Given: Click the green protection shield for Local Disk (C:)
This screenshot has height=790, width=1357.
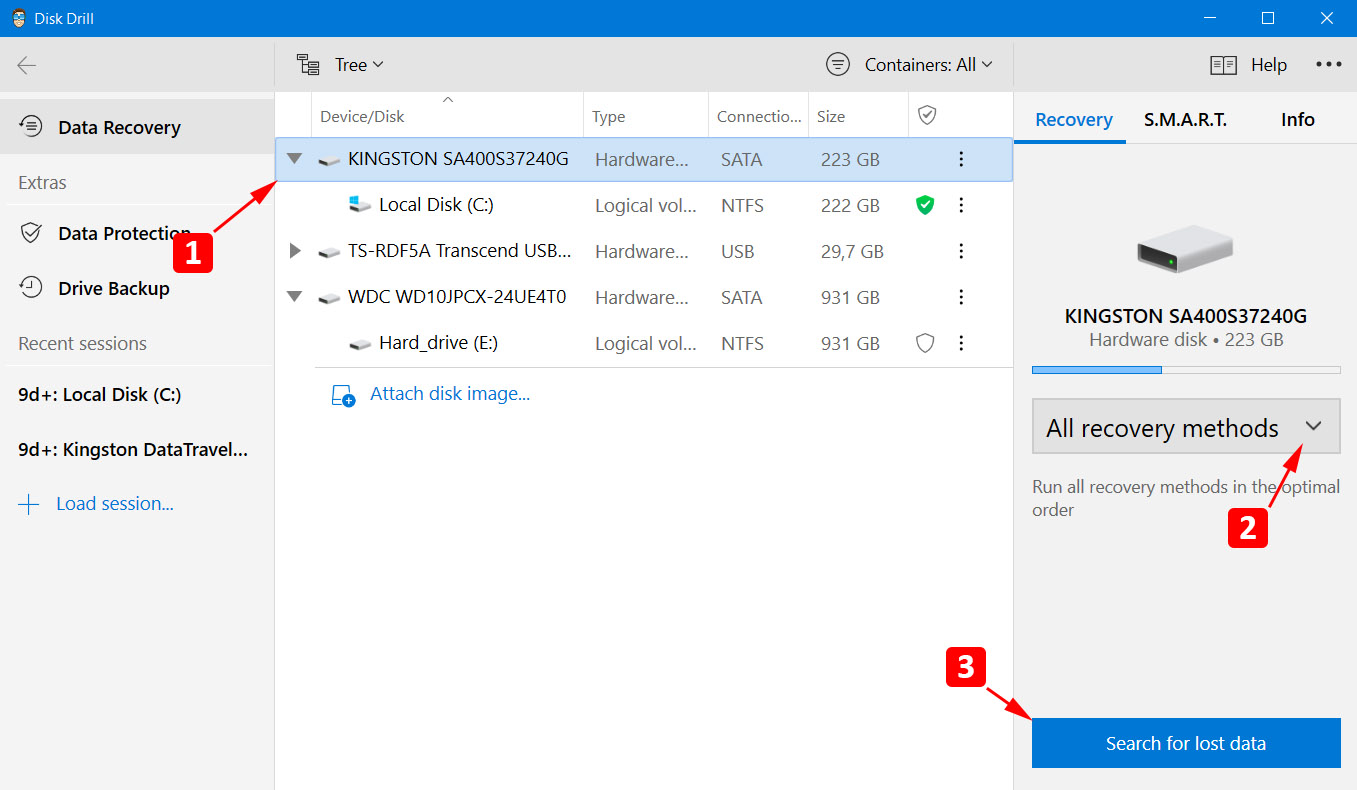Looking at the screenshot, I should (926, 205).
